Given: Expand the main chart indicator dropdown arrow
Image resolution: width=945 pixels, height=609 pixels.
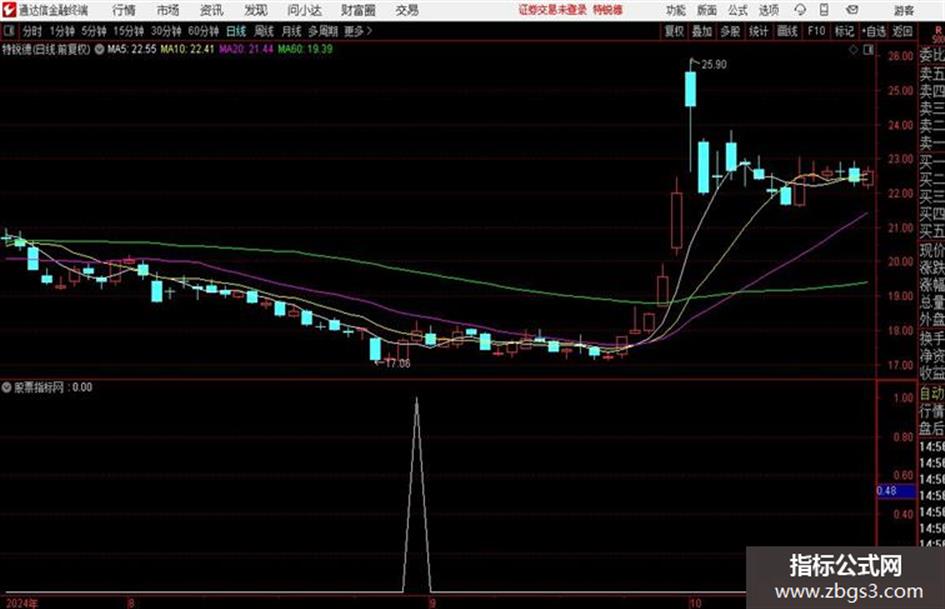Looking at the screenshot, I should [99, 49].
